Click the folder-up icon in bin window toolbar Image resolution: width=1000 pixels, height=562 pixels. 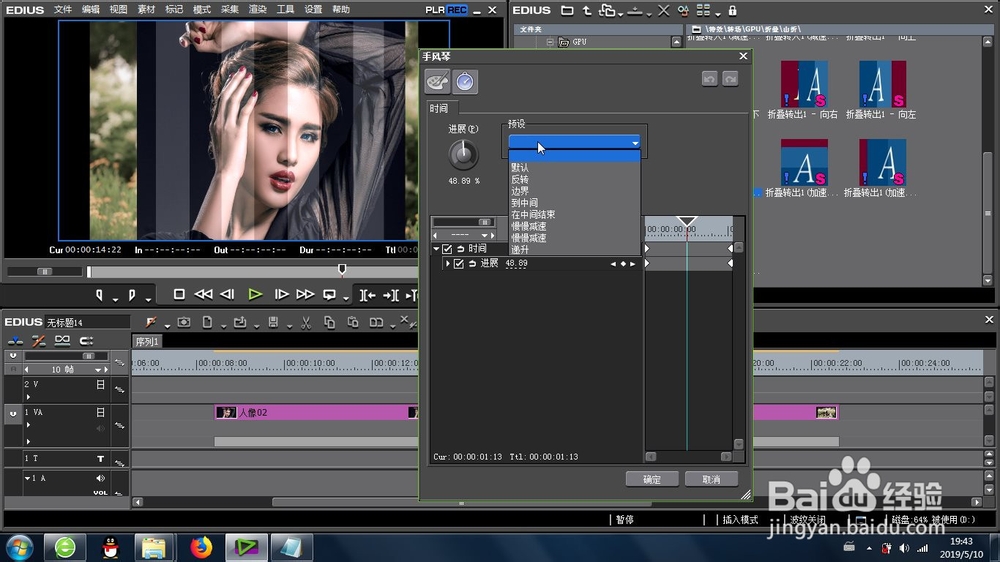[587, 10]
